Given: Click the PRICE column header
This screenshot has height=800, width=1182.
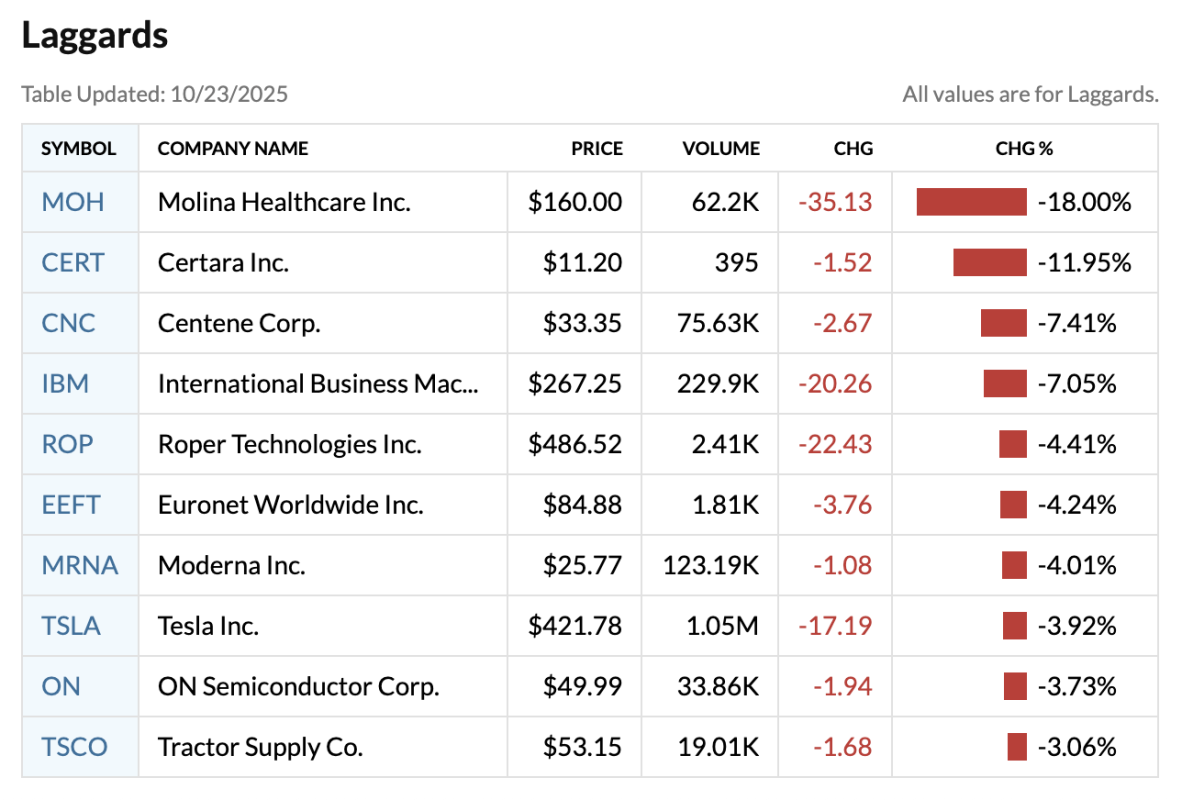Looking at the screenshot, I should 597,149.
